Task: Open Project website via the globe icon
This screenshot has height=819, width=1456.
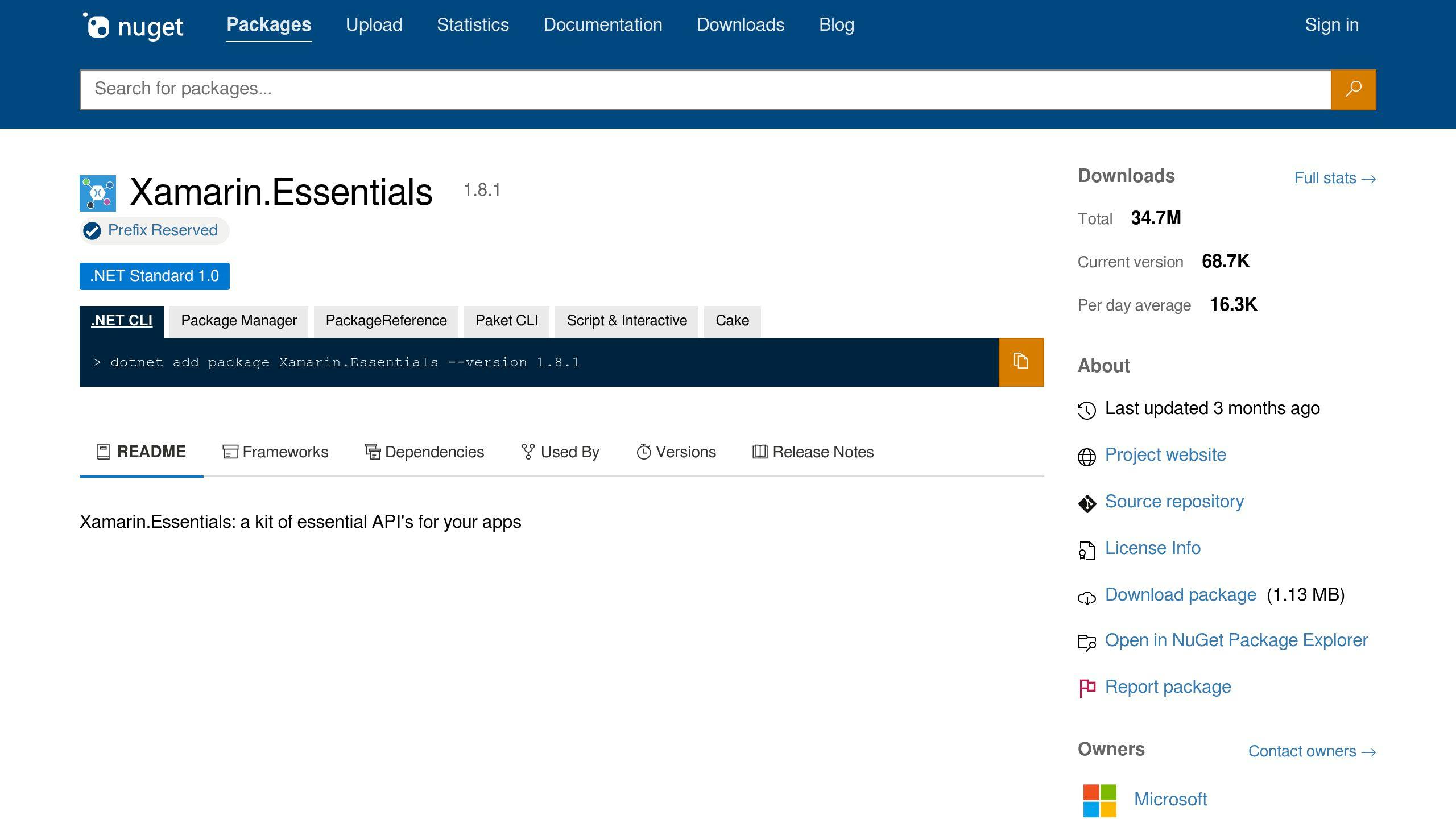Action: click(1087, 456)
